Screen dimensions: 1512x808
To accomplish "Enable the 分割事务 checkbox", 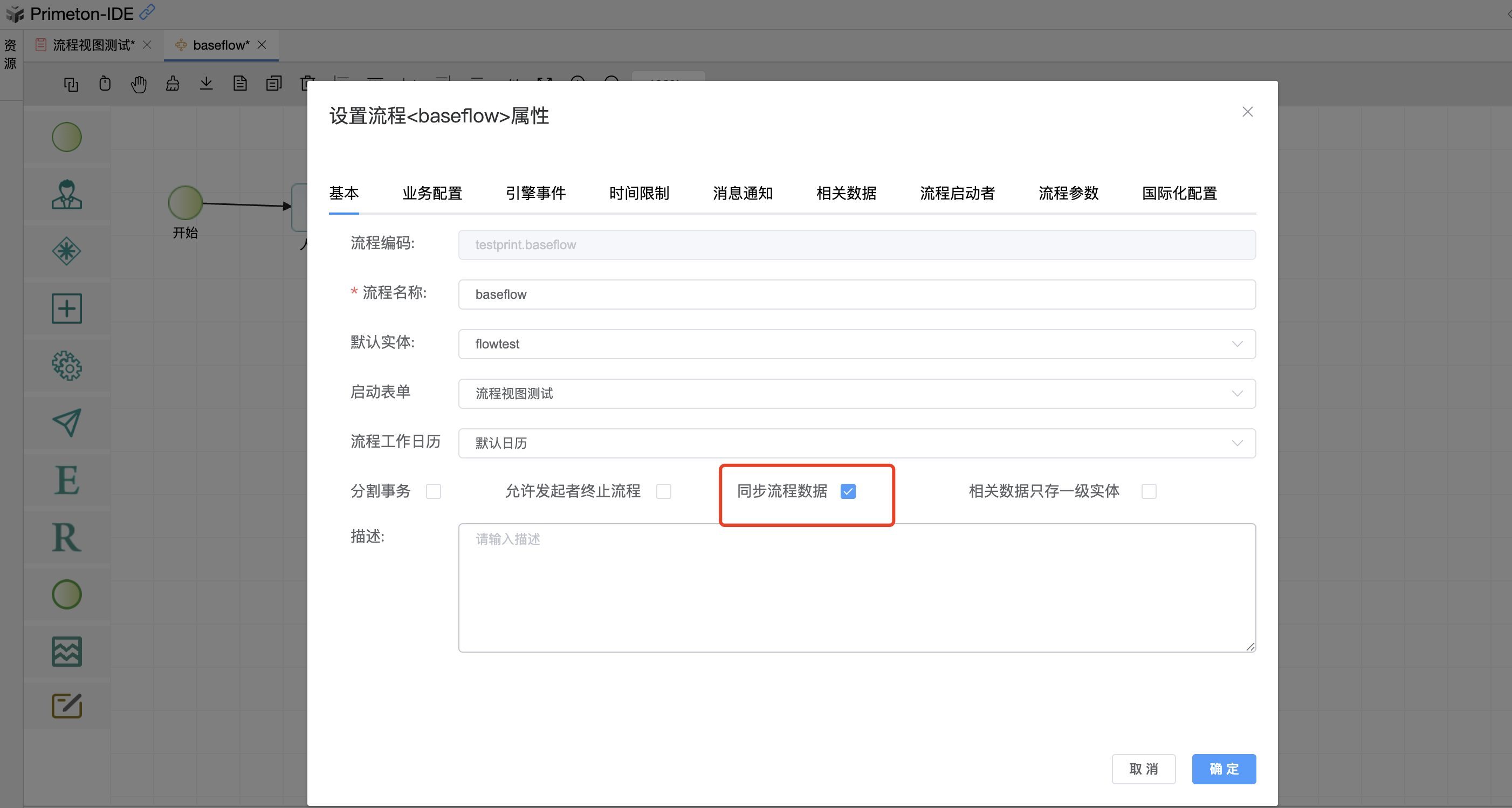I will pos(433,491).
